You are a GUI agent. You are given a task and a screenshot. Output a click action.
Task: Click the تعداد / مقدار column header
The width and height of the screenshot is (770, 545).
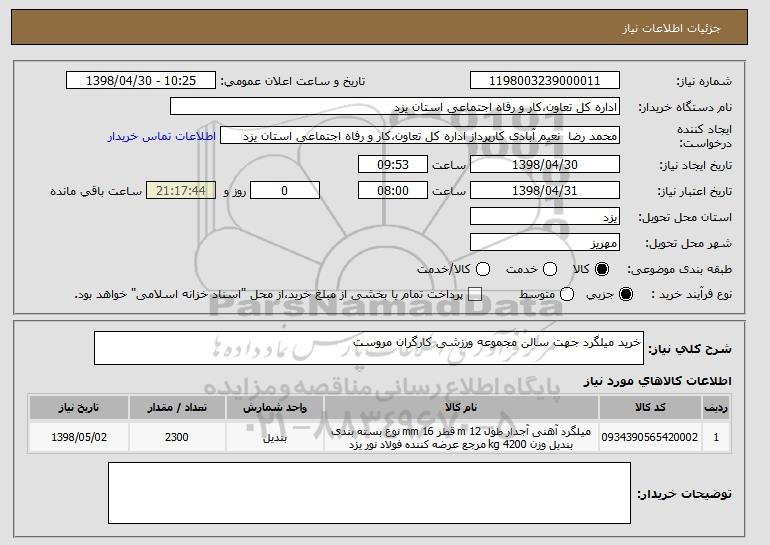point(177,408)
